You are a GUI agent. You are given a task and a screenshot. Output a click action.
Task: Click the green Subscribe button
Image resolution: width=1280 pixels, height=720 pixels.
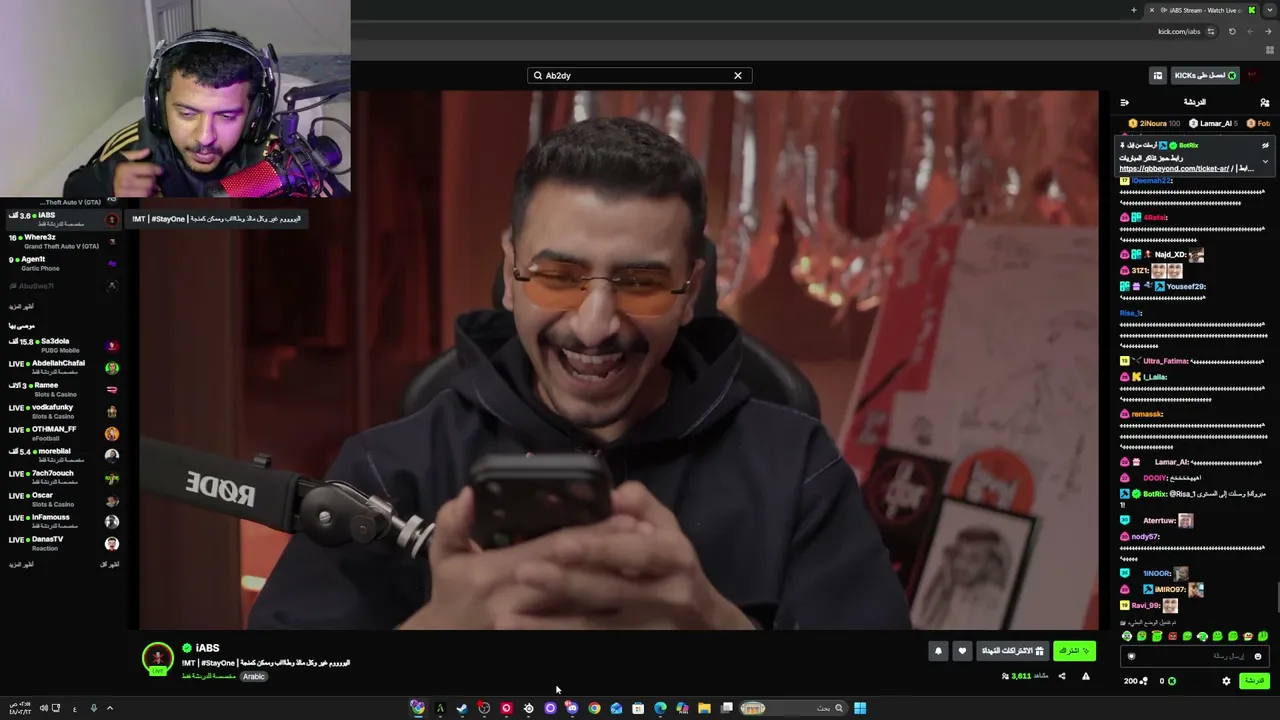1075,651
